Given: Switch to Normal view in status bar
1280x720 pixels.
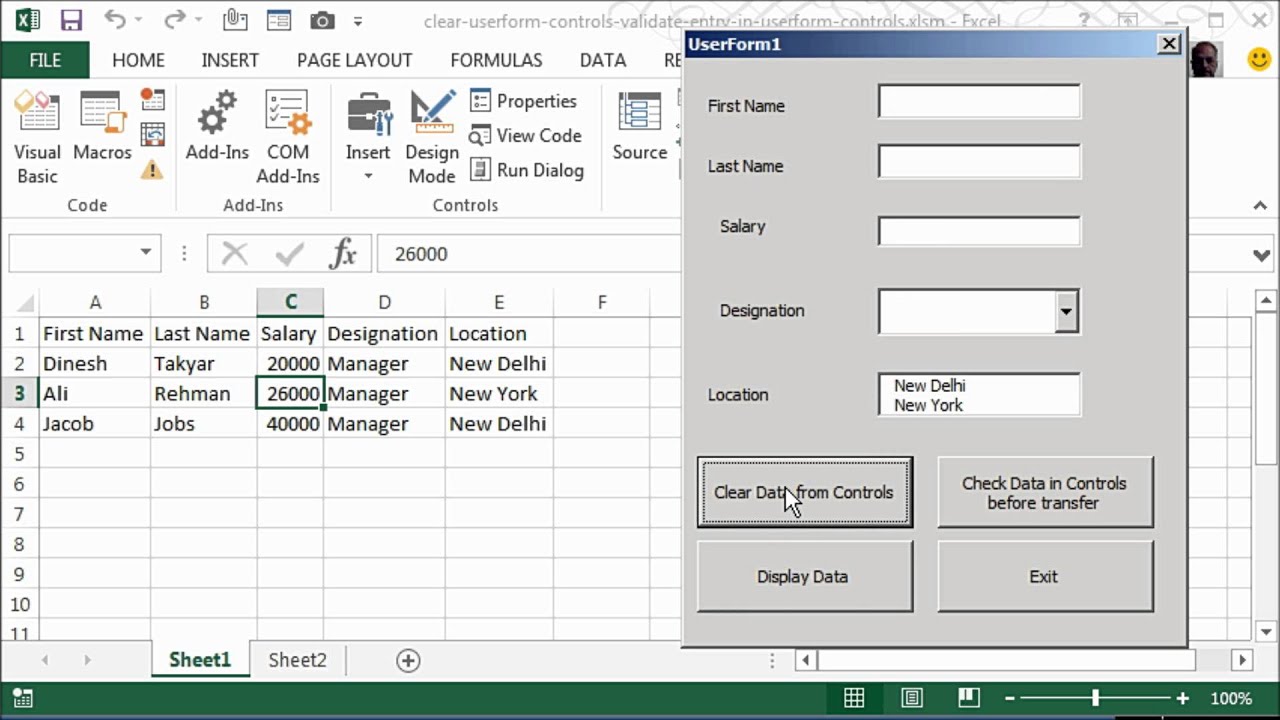Looking at the screenshot, I should pyautogui.click(x=854, y=698).
